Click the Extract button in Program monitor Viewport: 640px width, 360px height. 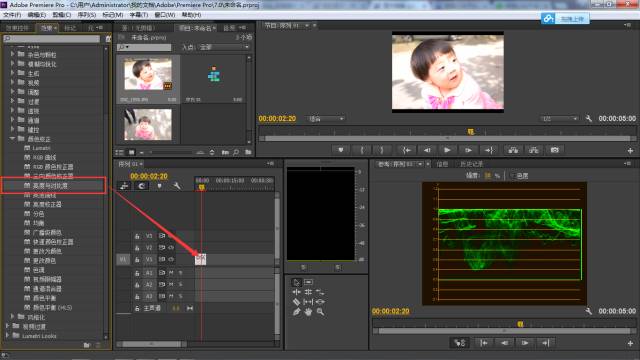coord(533,150)
